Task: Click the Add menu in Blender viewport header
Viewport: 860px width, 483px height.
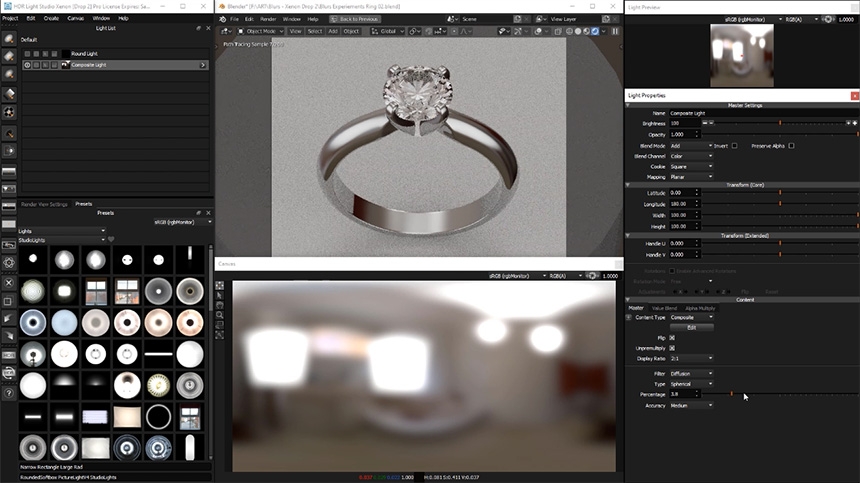Action: click(x=333, y=31)
